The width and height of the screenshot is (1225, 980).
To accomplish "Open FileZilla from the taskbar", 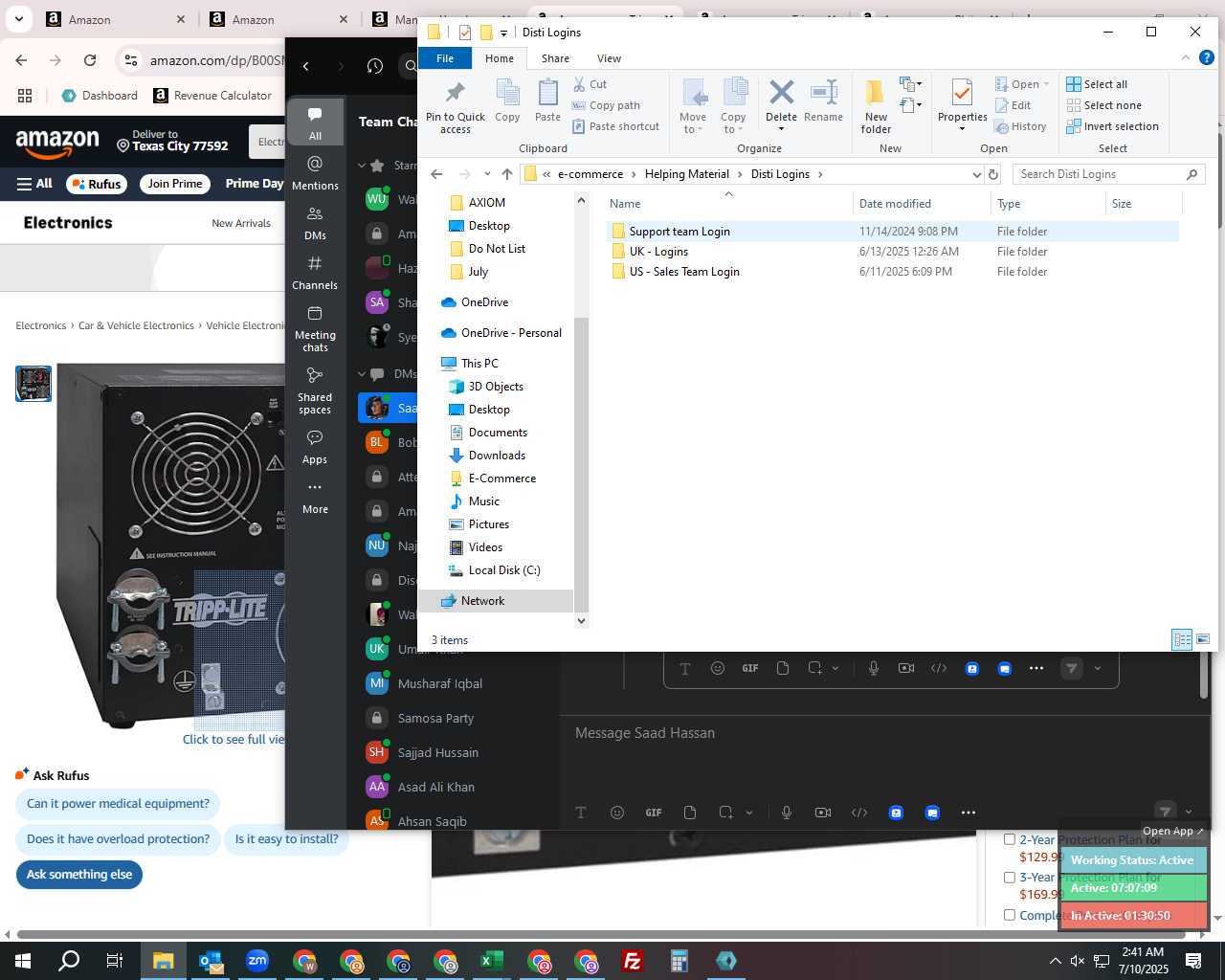I will coord(633,961).
